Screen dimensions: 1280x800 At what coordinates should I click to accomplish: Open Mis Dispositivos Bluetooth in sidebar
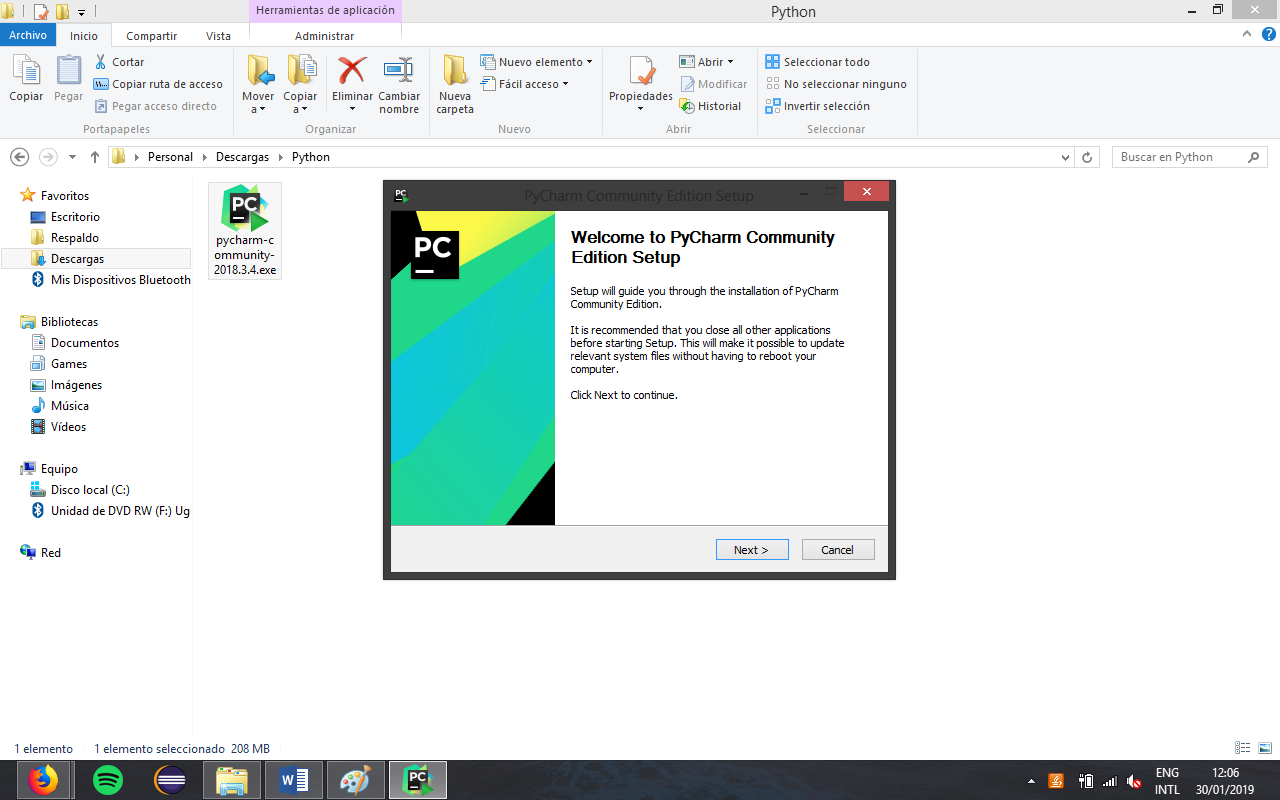tap(110, 280)
